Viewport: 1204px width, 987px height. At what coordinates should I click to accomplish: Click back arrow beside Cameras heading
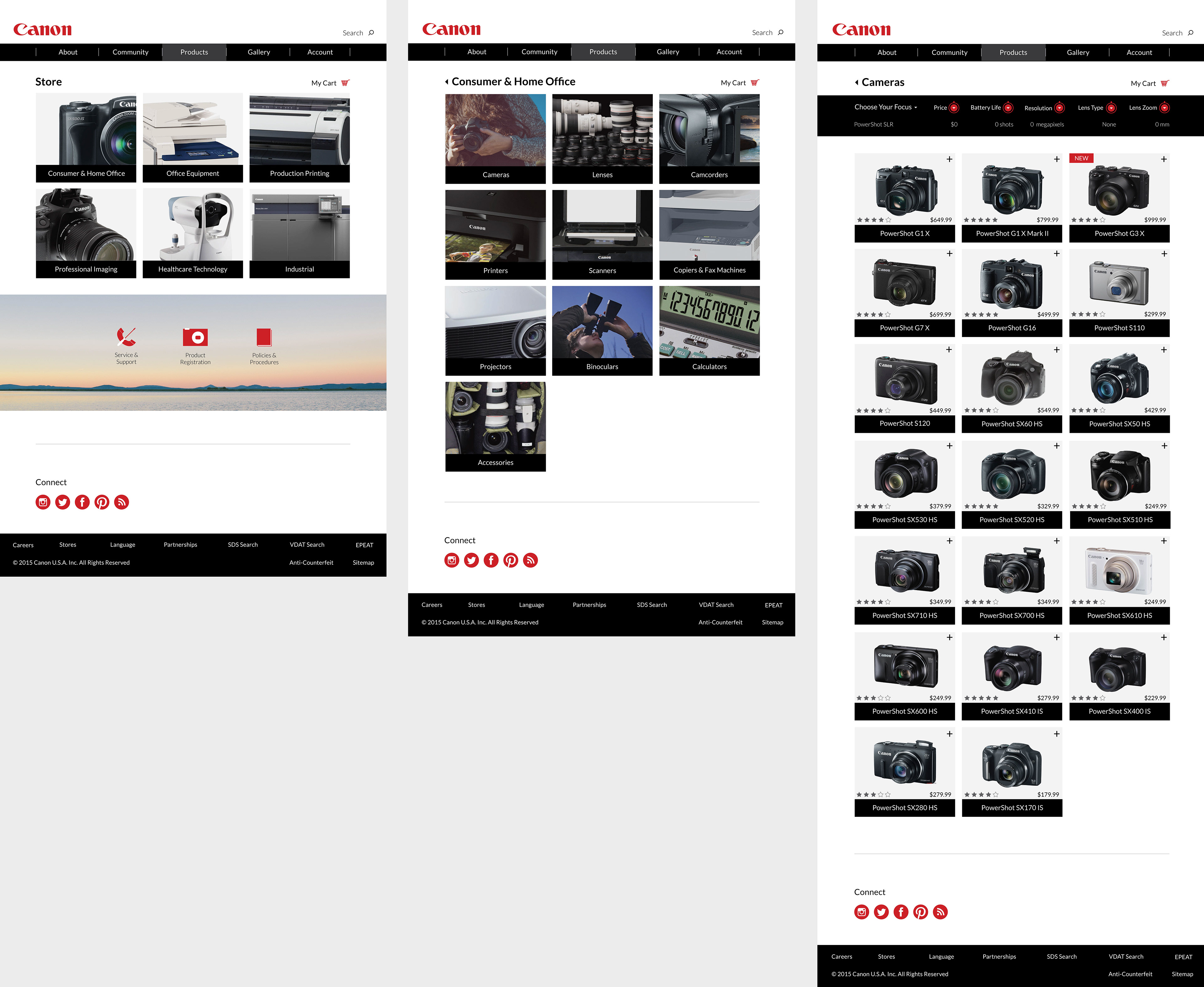coord(857,82)
